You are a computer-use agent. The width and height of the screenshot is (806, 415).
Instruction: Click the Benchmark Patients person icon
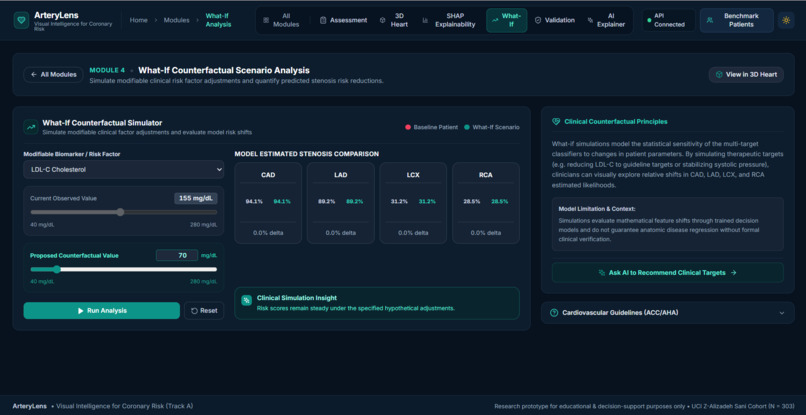click(x=710, y=21)
